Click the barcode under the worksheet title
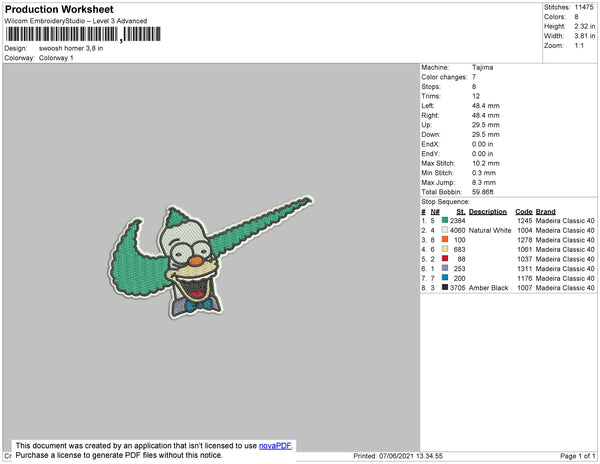600x464 pixels. click(x=83, y=34)
